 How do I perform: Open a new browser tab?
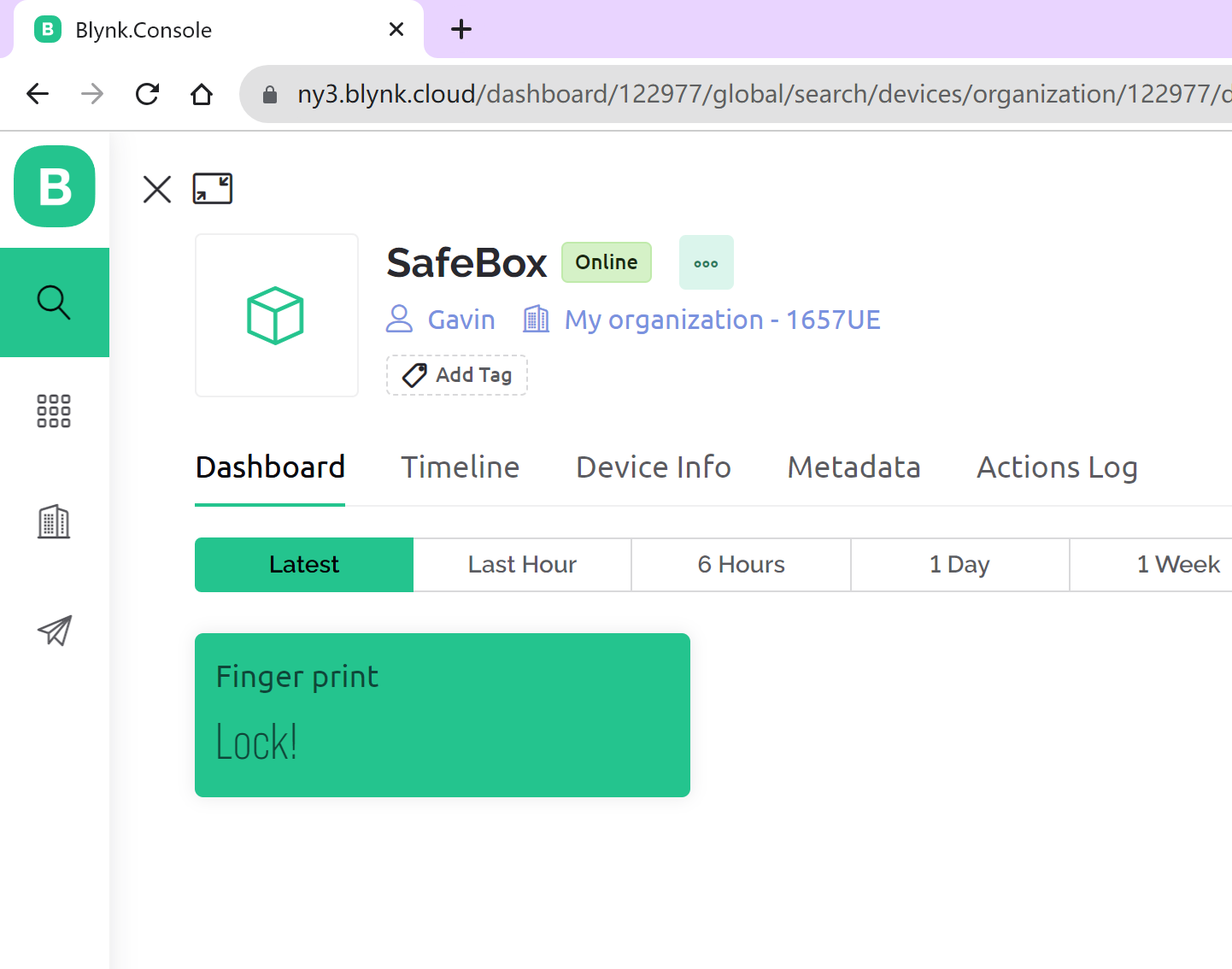tap(461, 29)
